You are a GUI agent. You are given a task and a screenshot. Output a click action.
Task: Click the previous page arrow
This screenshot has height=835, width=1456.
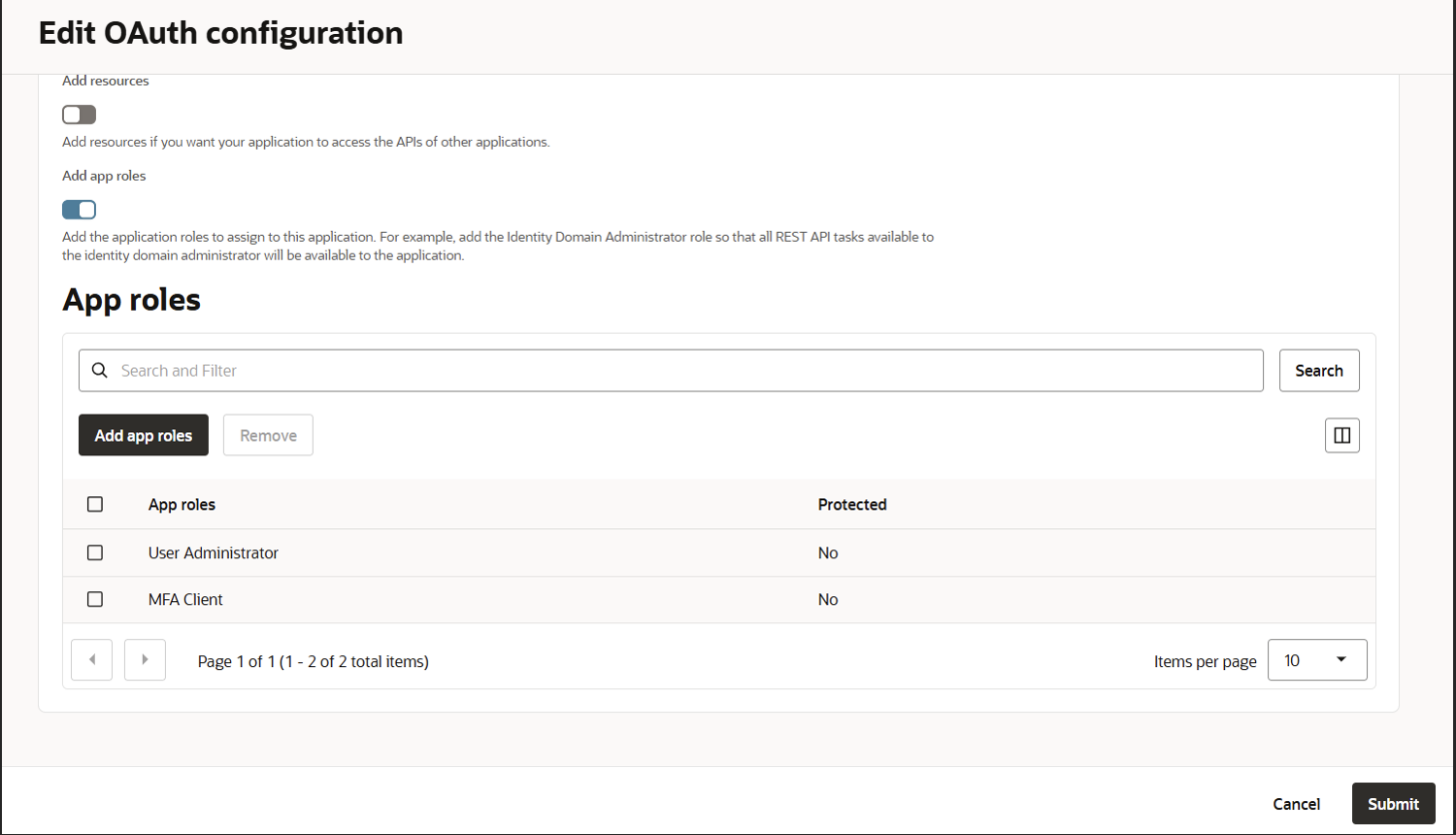click(91, 659)
